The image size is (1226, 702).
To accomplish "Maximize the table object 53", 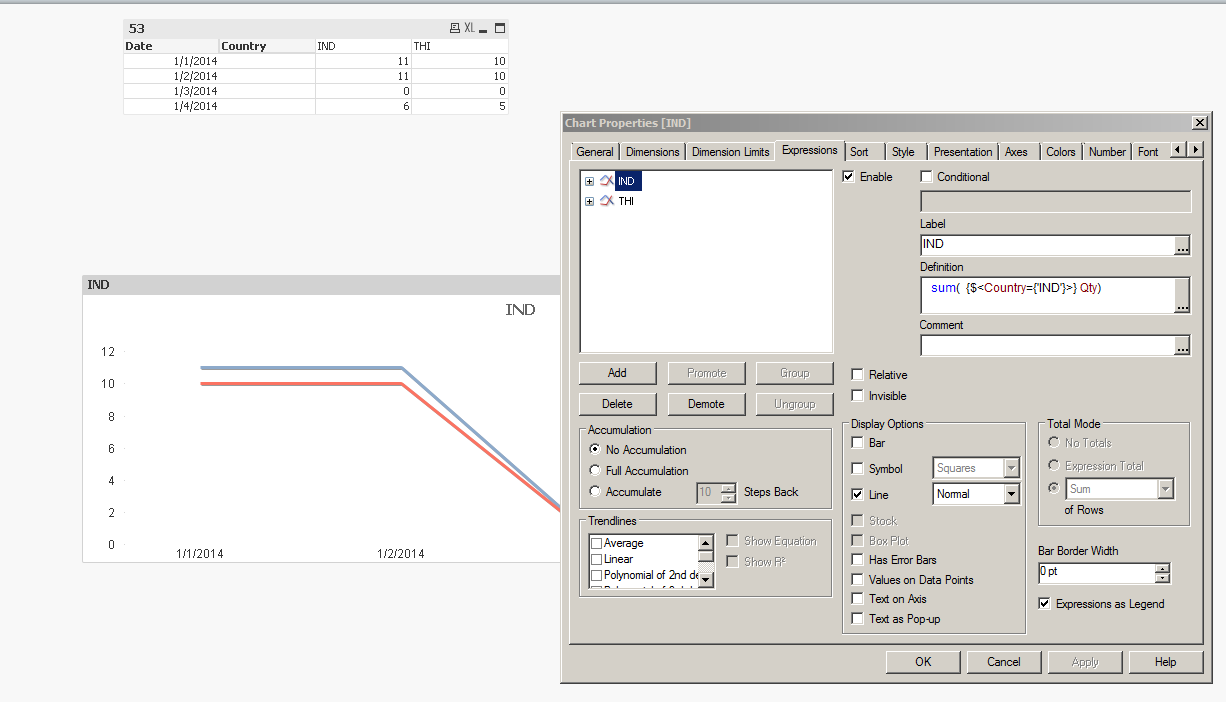I will point(500,28).
